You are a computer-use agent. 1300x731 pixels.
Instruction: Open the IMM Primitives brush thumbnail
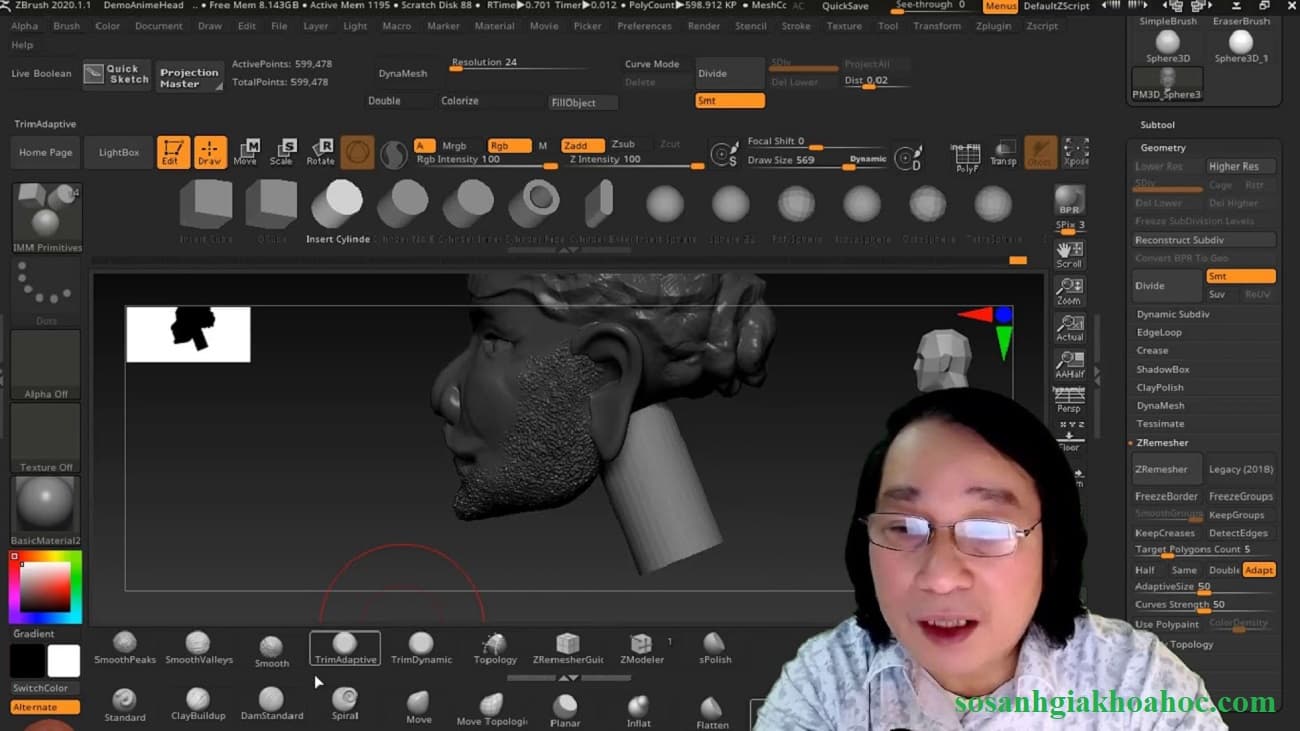point(46,217)
